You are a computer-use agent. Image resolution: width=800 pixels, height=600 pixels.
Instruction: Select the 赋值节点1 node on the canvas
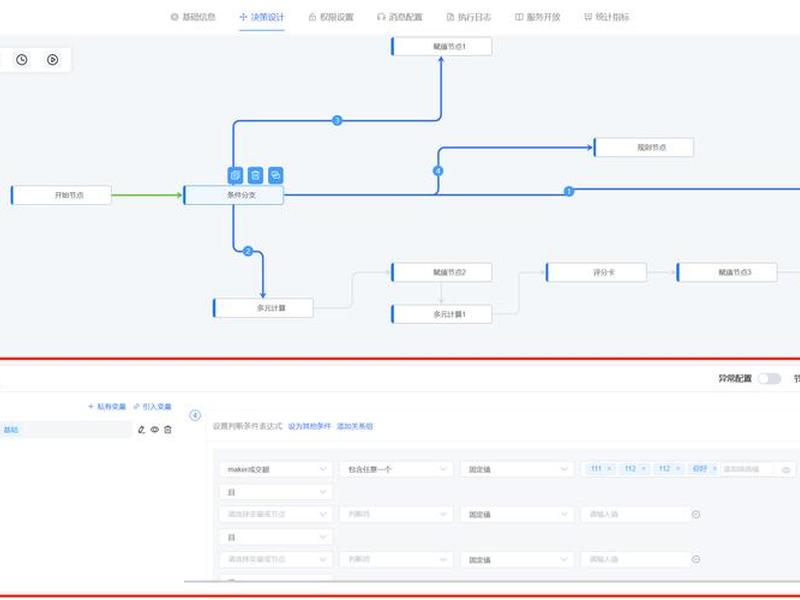pos(442,46)
